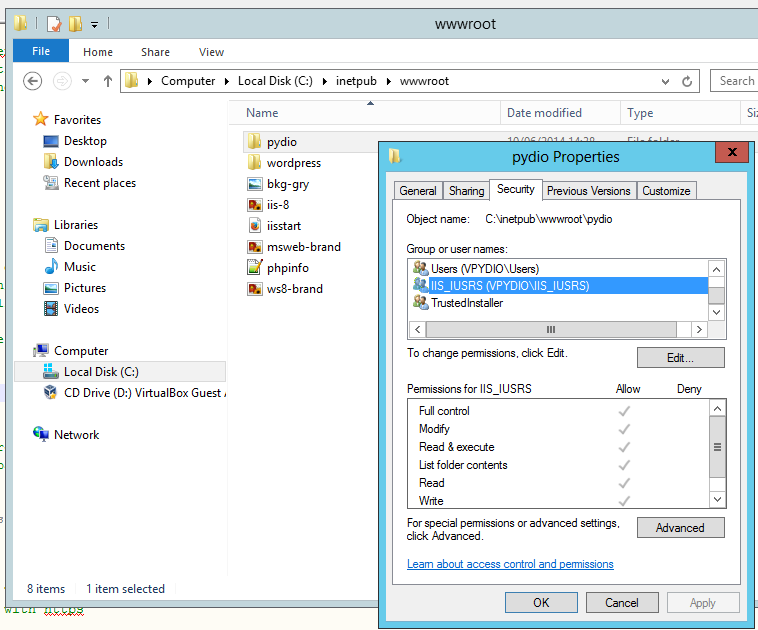This screenshot has width=758, height=630.
Task: Select the iisstart HTML file
Action: 284,226
